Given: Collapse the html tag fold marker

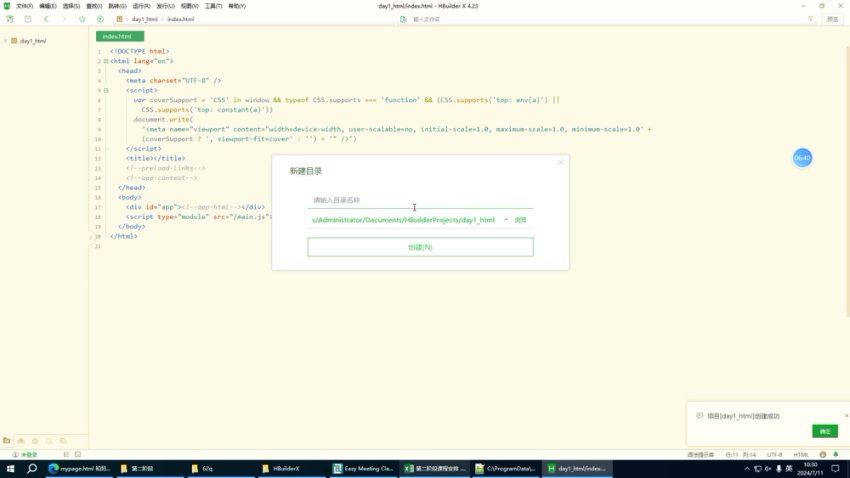Looking at the screenshot, I should 105,61.
